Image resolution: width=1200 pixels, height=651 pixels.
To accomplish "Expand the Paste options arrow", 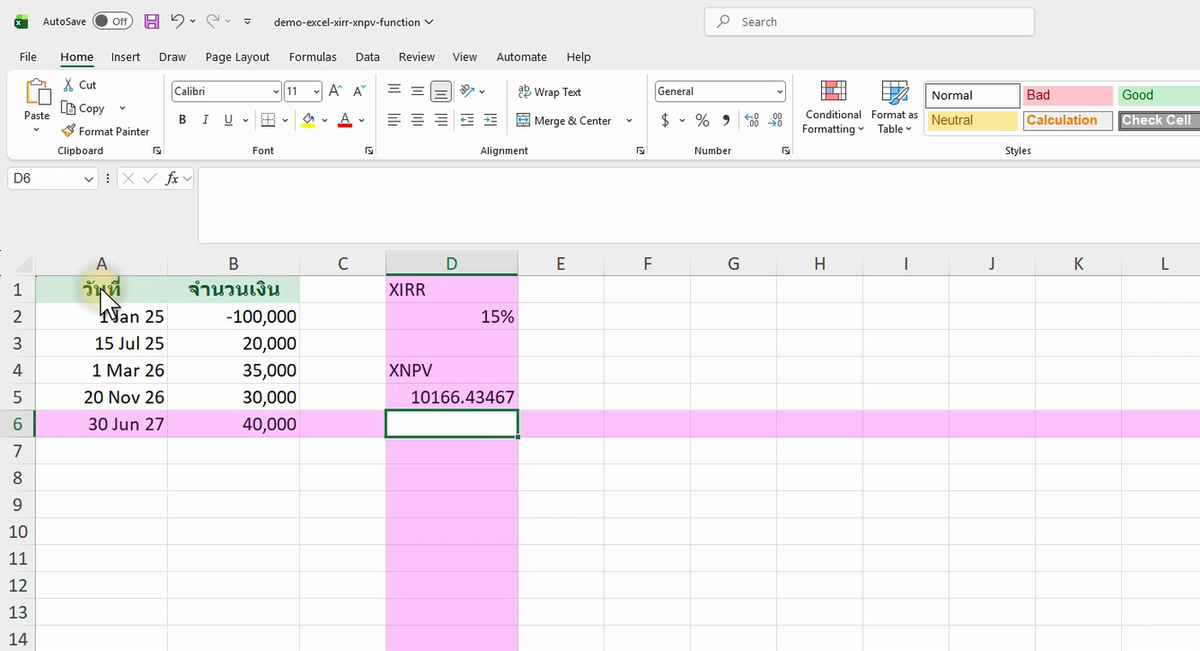I will click(37, 130).
